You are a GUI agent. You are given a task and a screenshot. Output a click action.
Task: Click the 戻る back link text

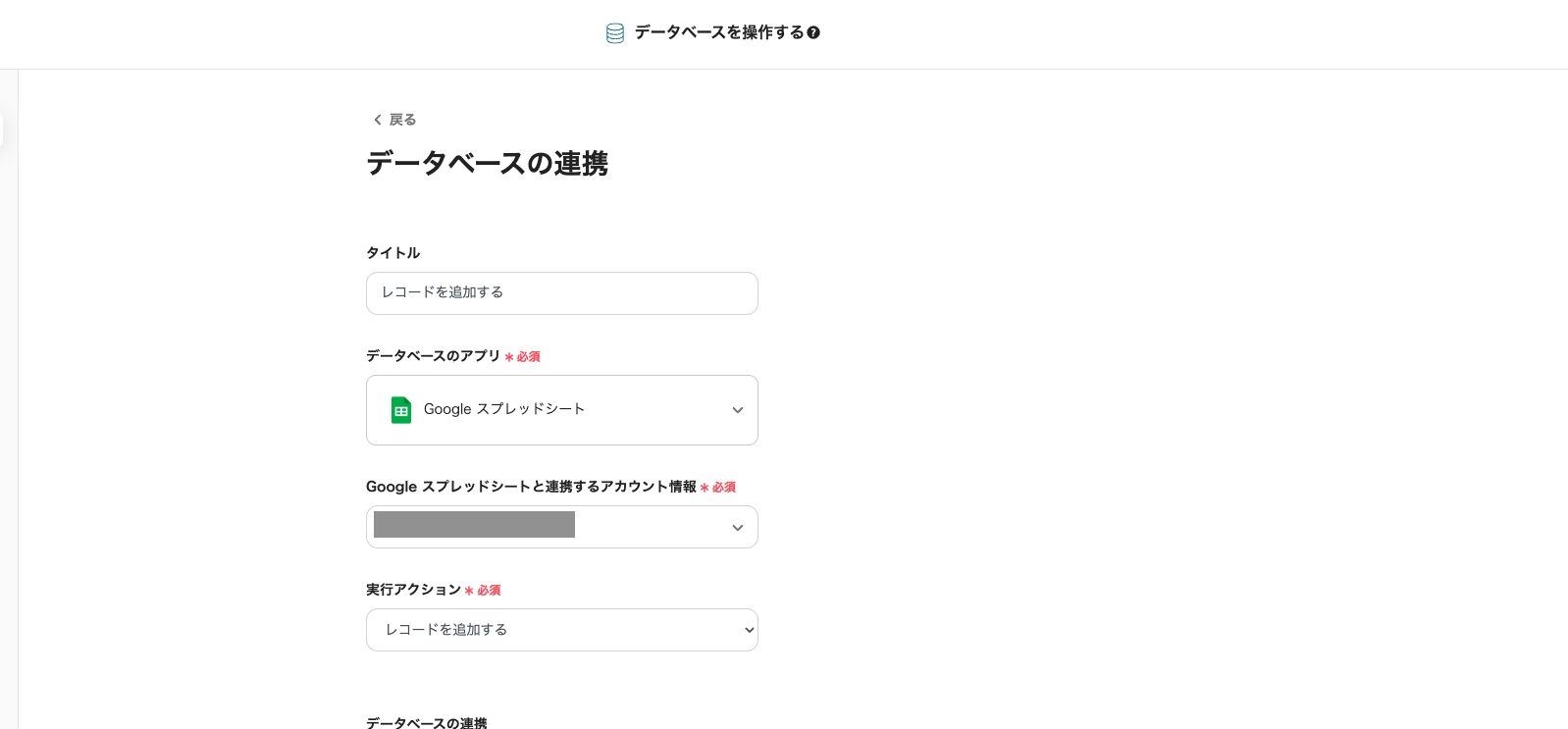click(402, 120)
